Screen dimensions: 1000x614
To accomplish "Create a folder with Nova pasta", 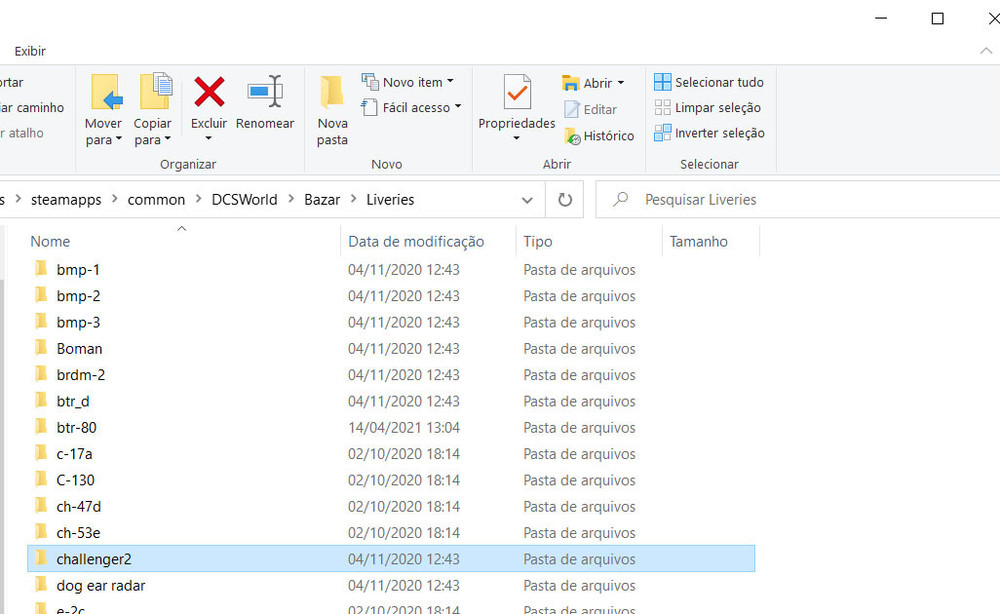I will pos(332,111).
